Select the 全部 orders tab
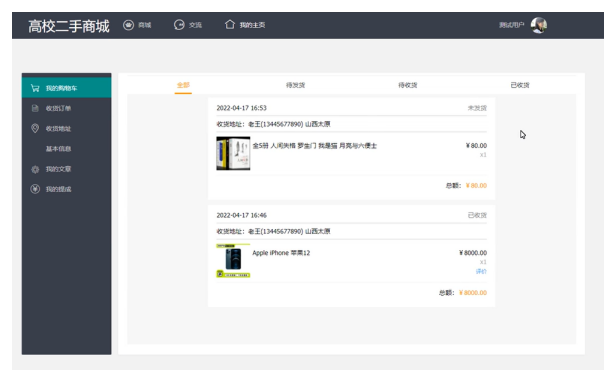Image resolution: width=610 pixels, height=375 pixels. coord(183,85)
